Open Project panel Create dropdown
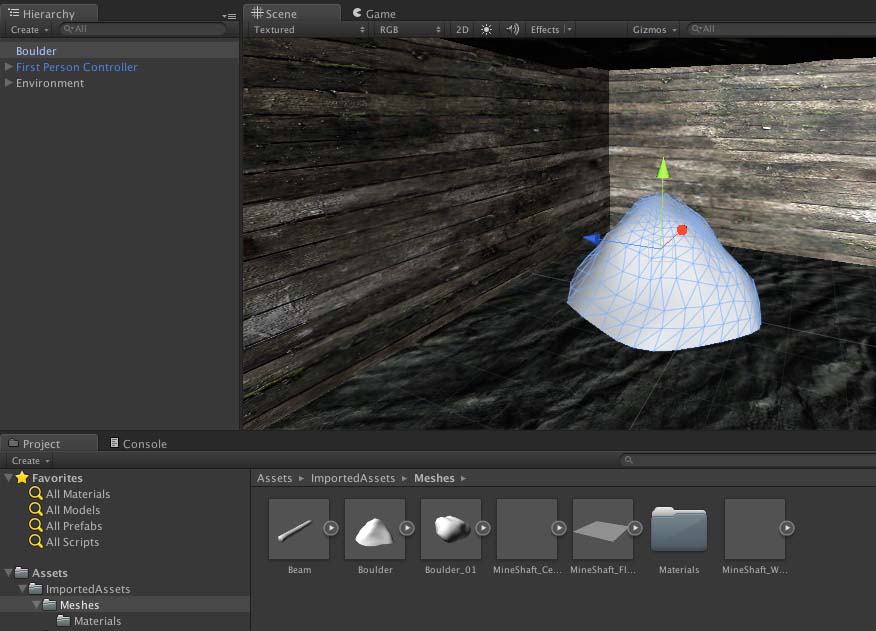This screenshot has width=876, height=631. click(x=31, y=461)
